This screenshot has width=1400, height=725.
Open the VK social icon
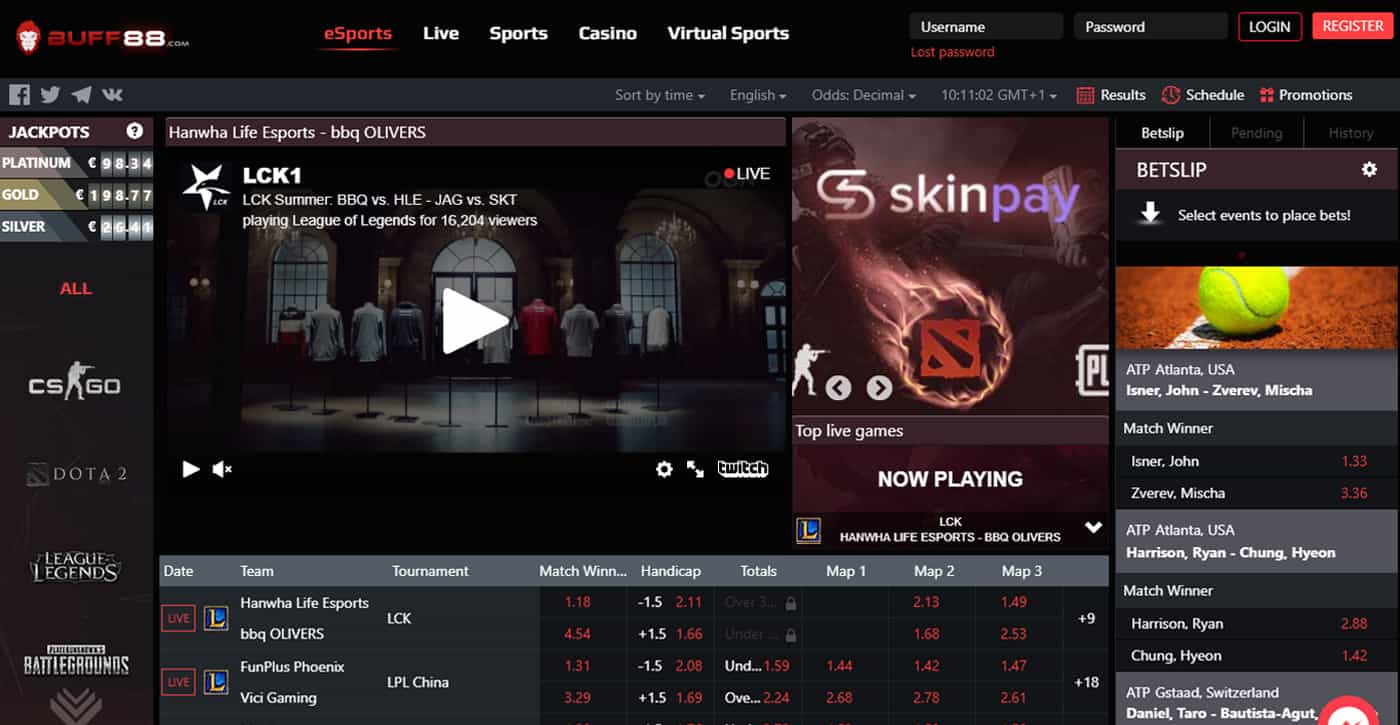click(x=112, y=95)
